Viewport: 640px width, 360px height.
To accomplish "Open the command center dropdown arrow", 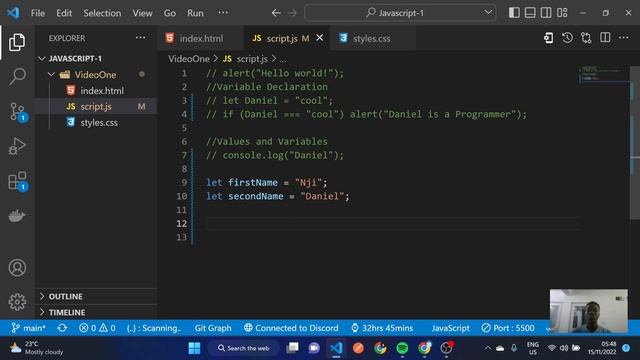I will point(488,13).
